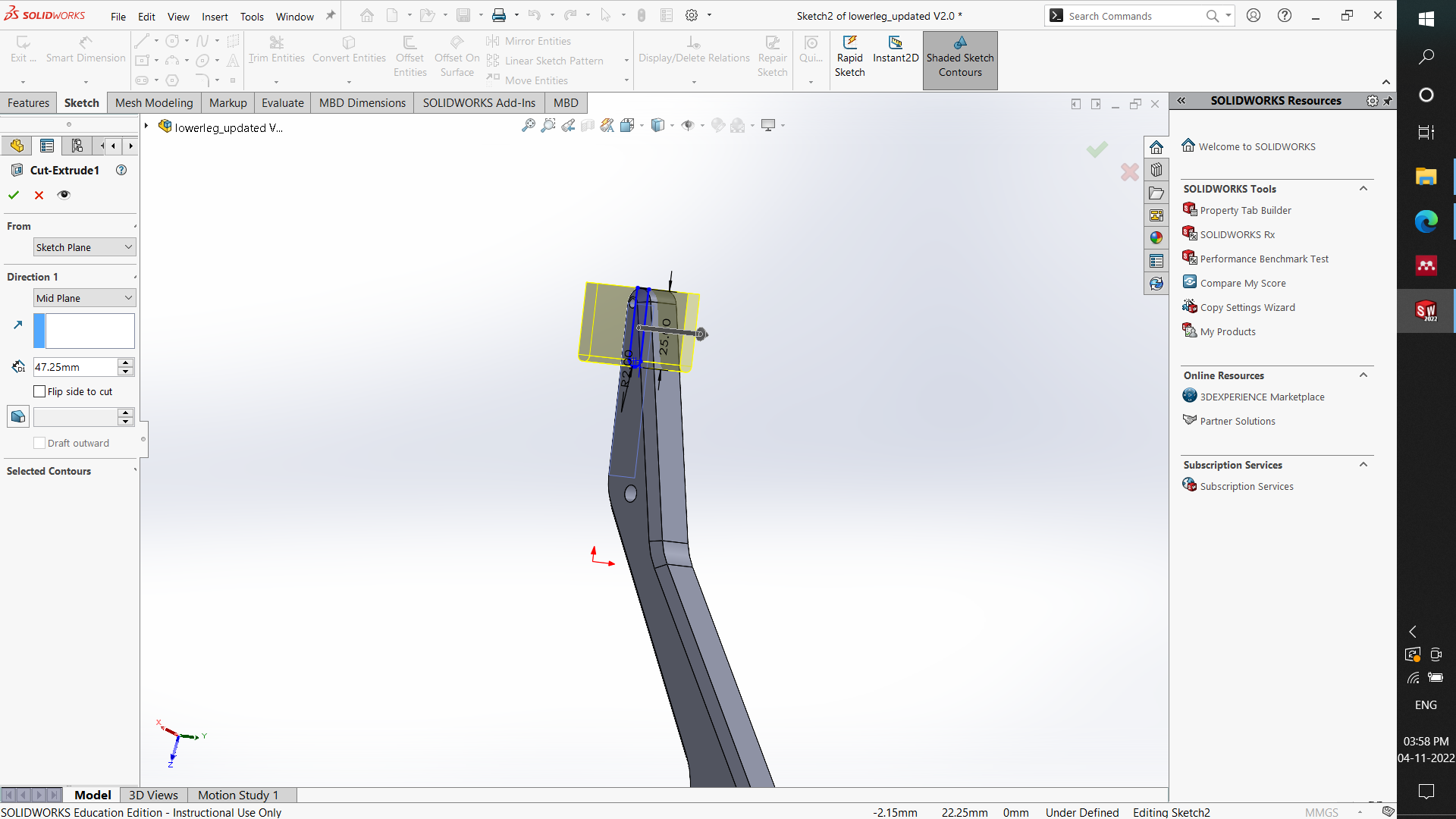1456x819 pixels.
Task: Open the Sketch Plane dropdown under From
Action: [84, 246]
